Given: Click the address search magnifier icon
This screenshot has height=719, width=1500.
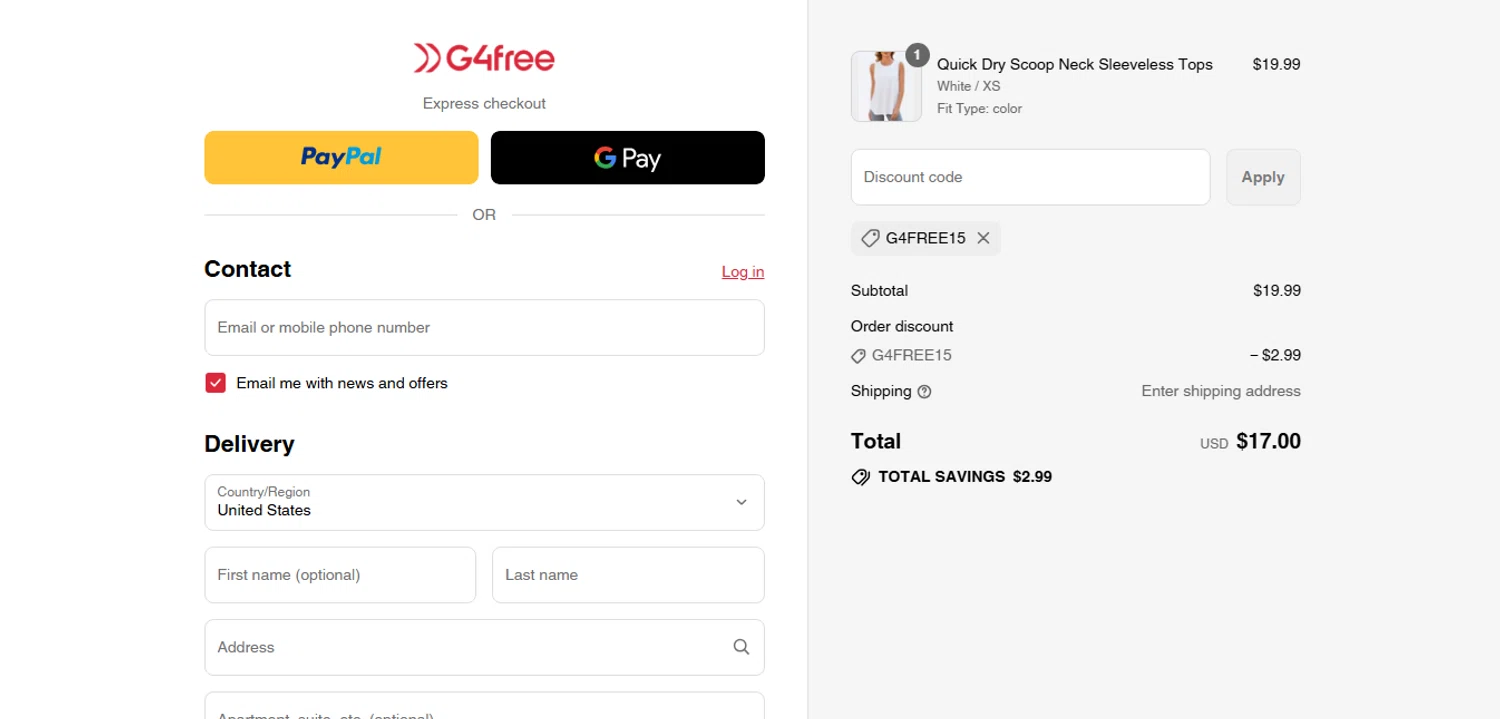Looking at the screenshot, I should [741, 647].
